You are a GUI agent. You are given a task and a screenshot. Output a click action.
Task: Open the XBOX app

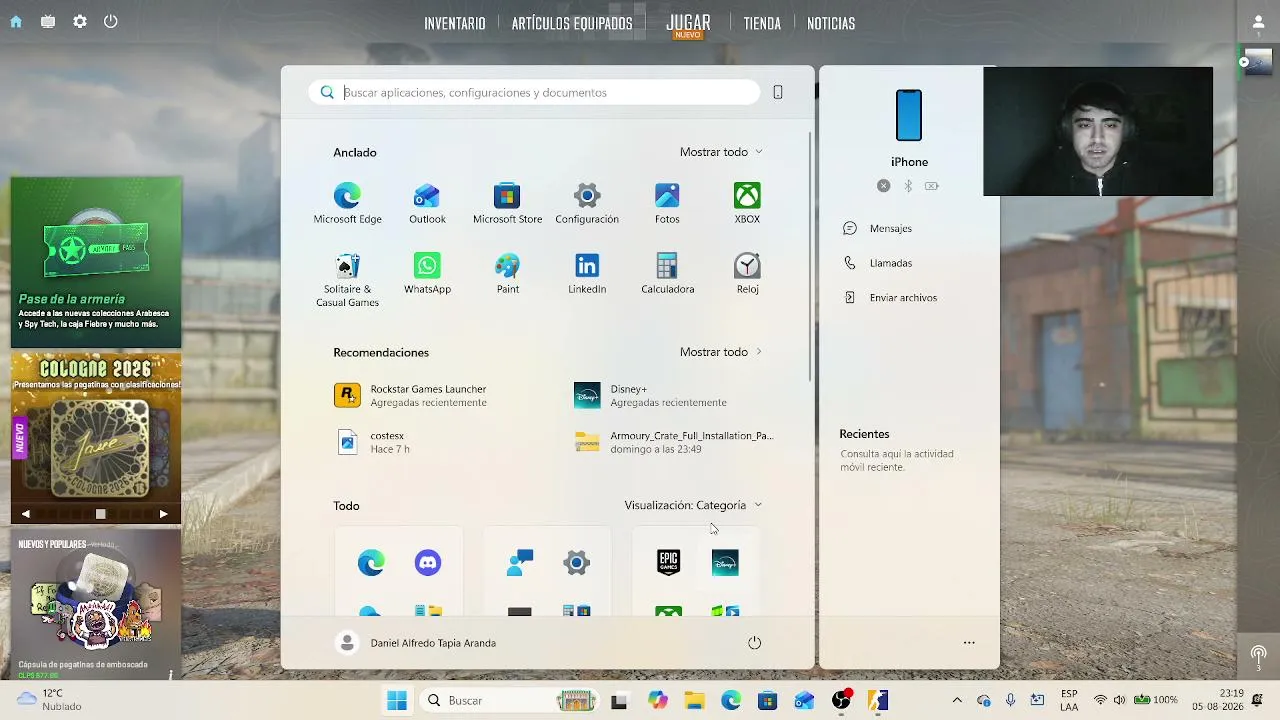tap(747, 203)
